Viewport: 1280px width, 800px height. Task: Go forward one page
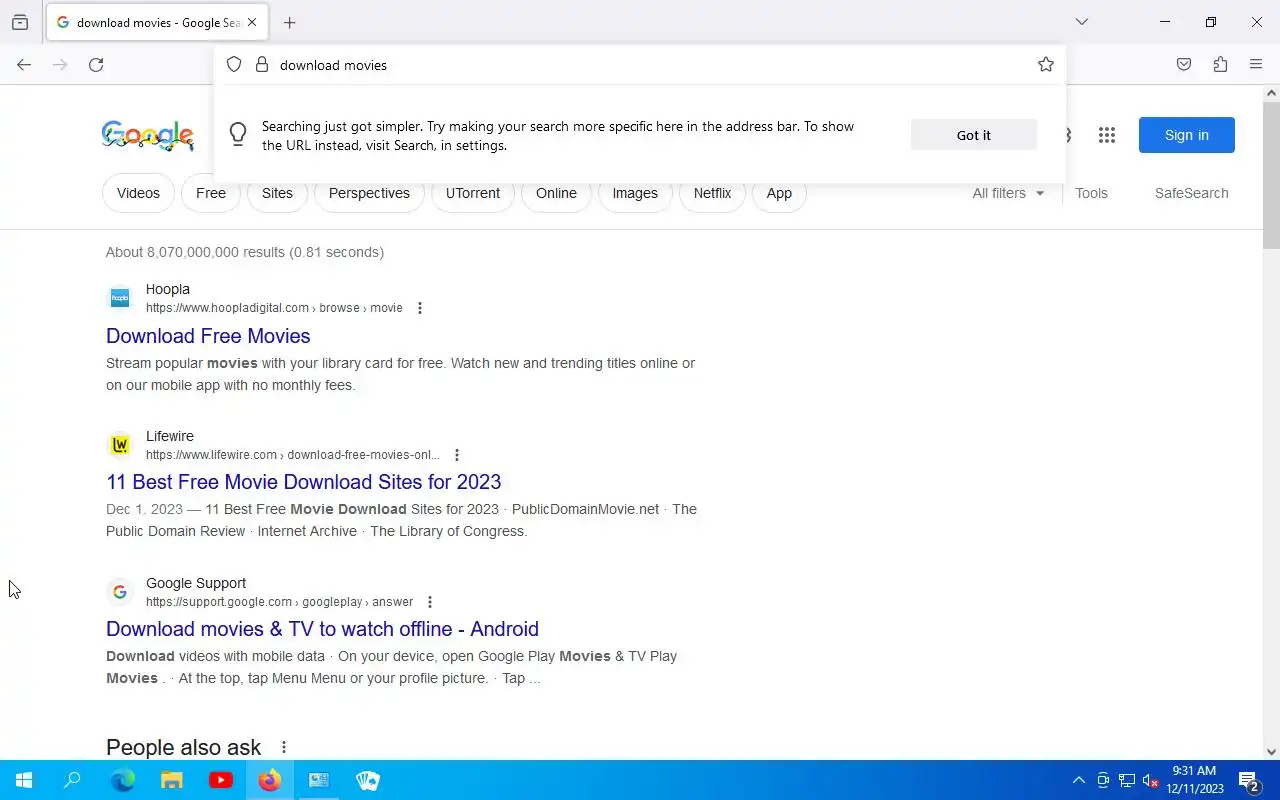(60, 64)
